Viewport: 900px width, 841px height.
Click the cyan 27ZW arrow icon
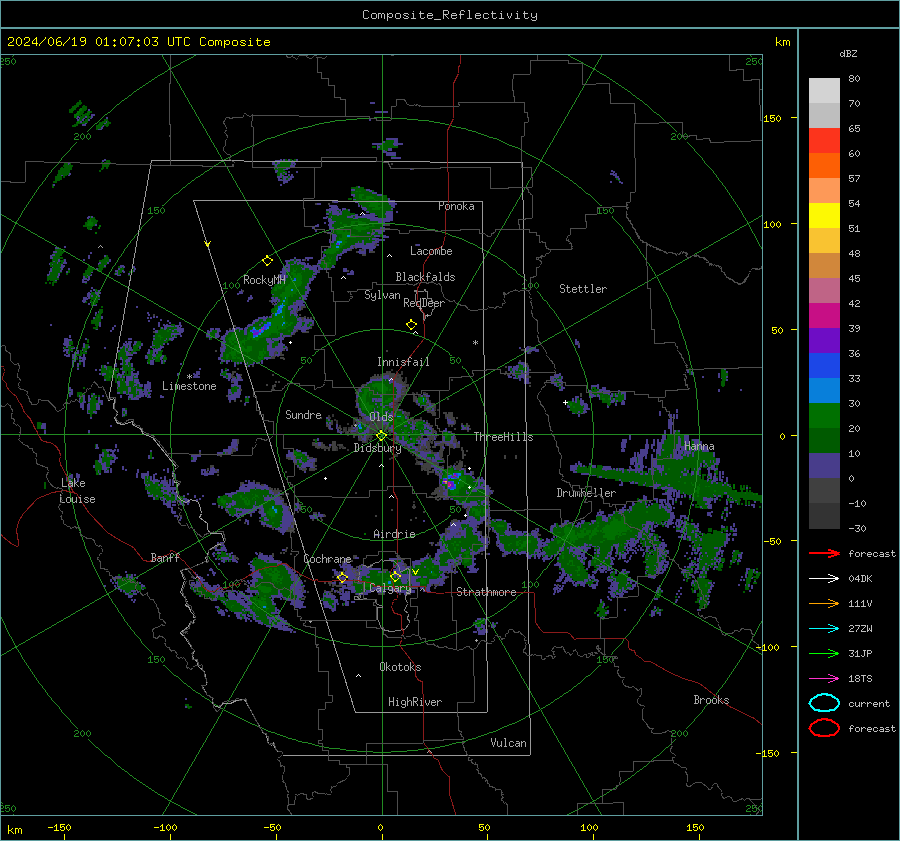pos(824,629)
